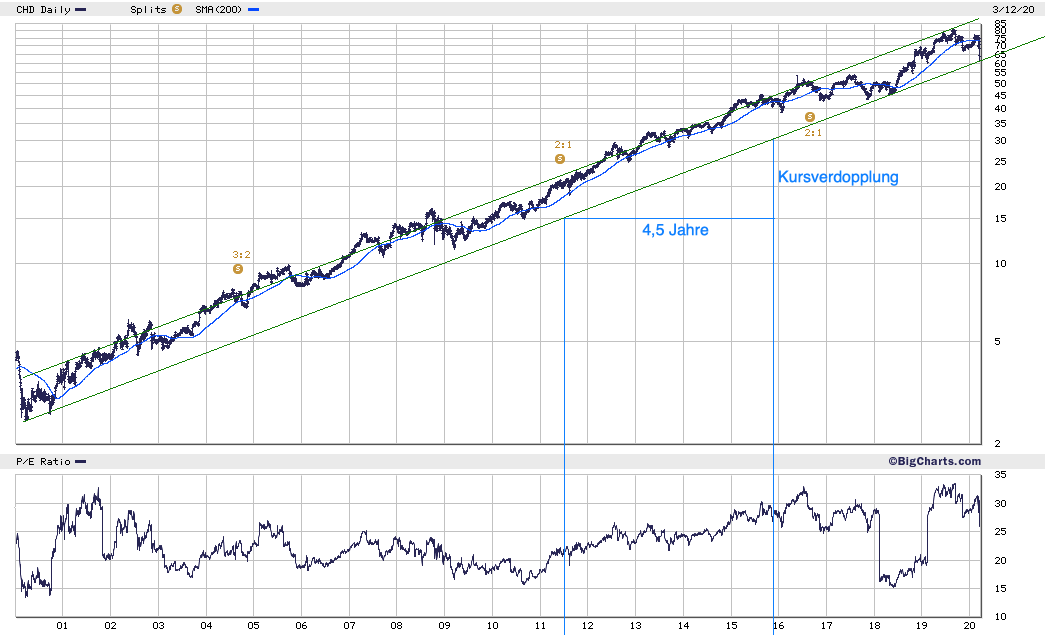Click year 05 on the time axis

(253, 626)
